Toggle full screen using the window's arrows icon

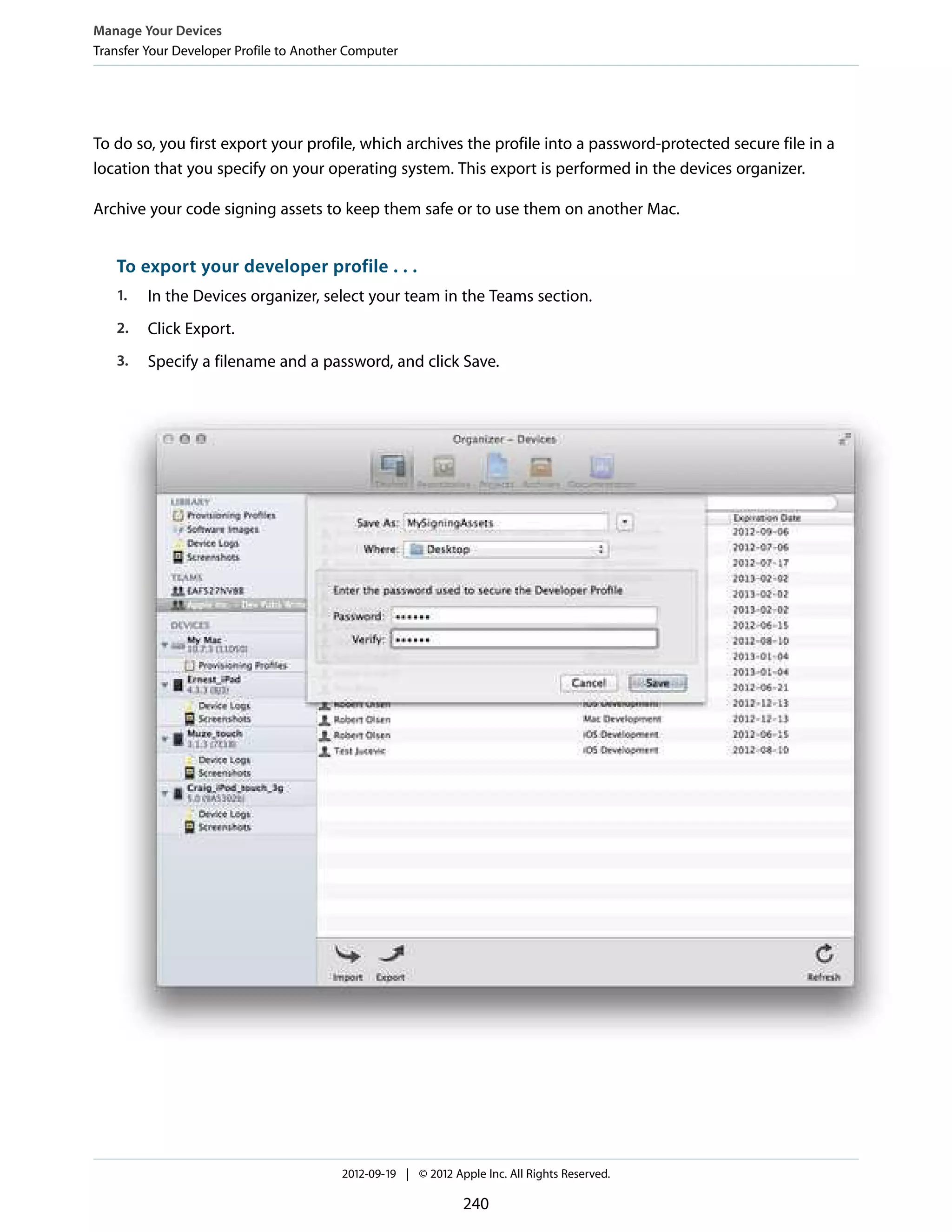tap(844, 439)
